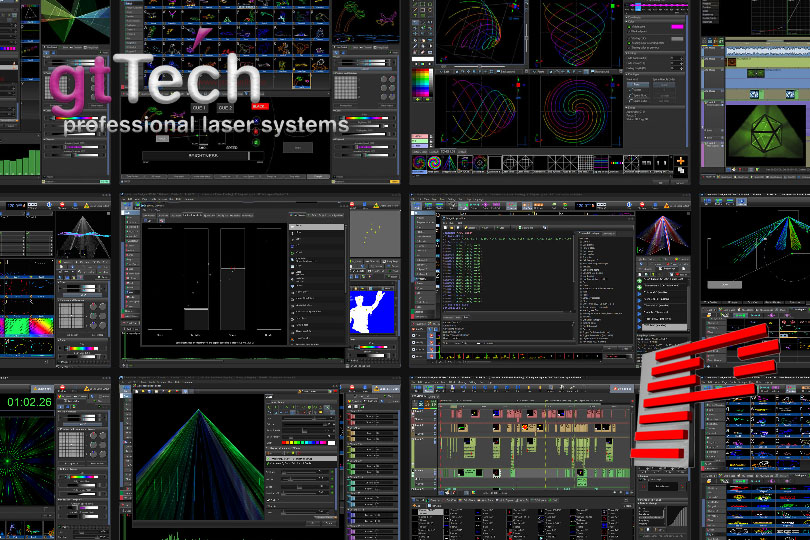The width and height of the screenshot is (810, 540).
Task: Click the orange plus icon in figure editor
Action: [x=680, y=161]
